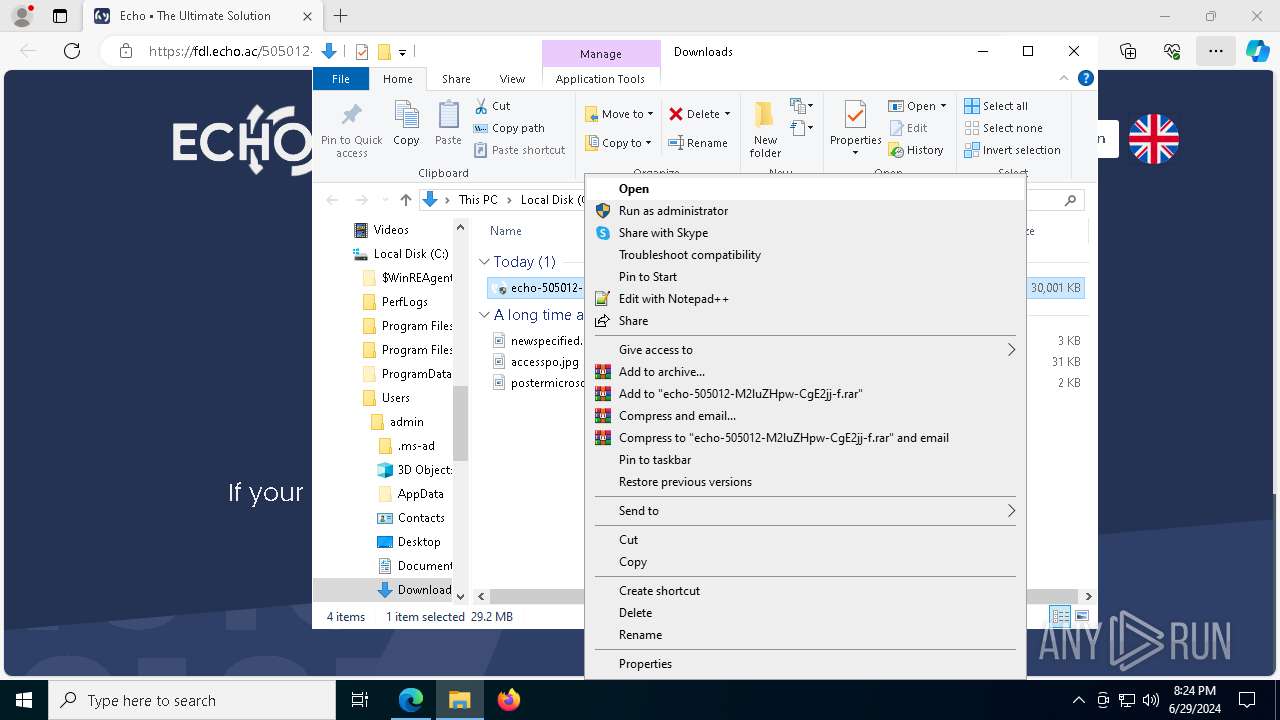Select the UK flag language icon

point(1154,139)
